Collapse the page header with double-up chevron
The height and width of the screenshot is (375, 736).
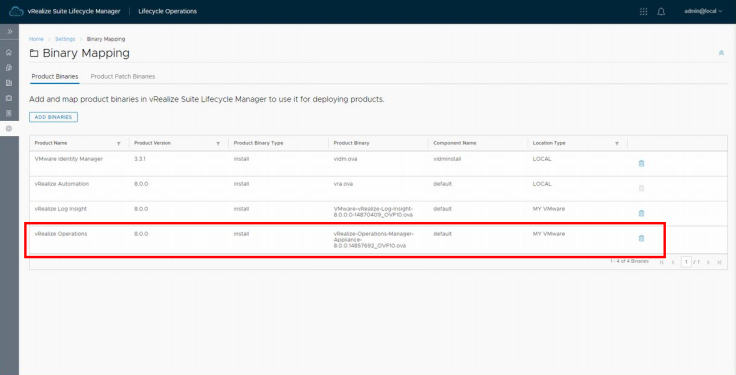click(x=721, y=53)
